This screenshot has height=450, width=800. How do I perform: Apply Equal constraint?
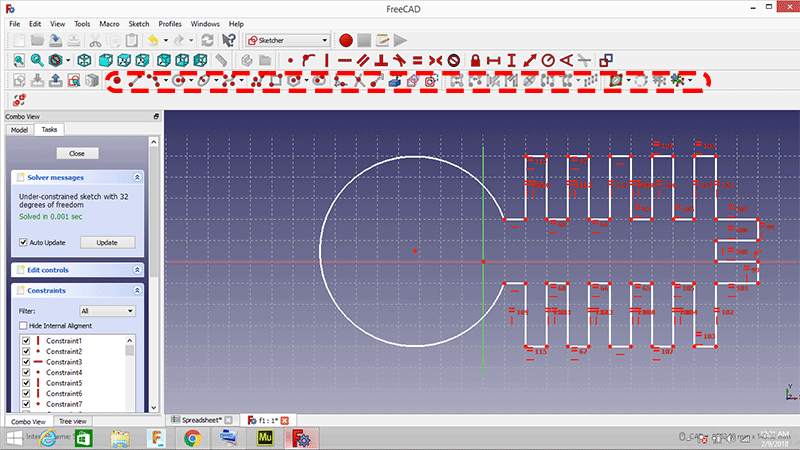pyautogui.click(x=417, y=61)
